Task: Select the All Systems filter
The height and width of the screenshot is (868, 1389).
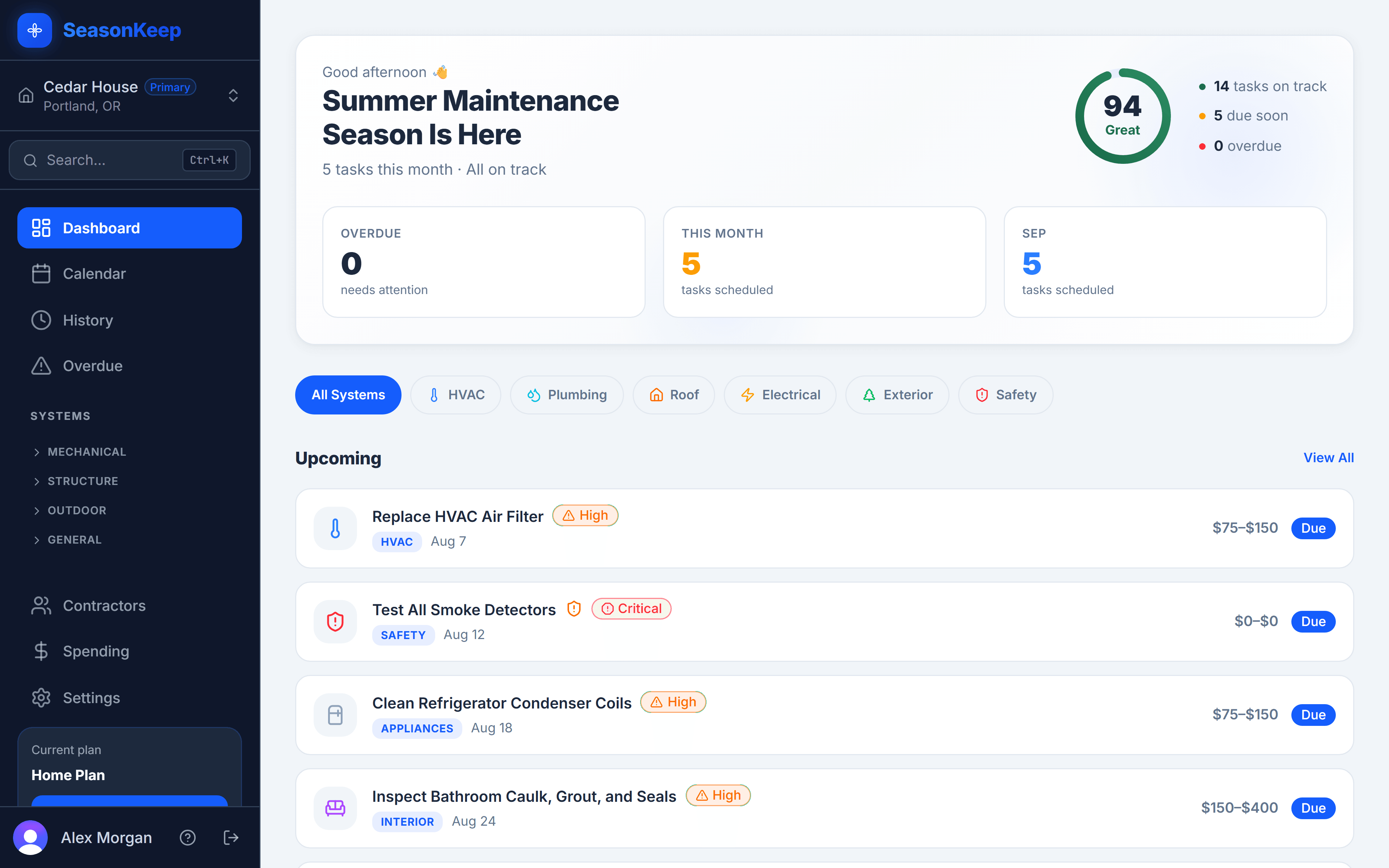Action: pos(348,395)
